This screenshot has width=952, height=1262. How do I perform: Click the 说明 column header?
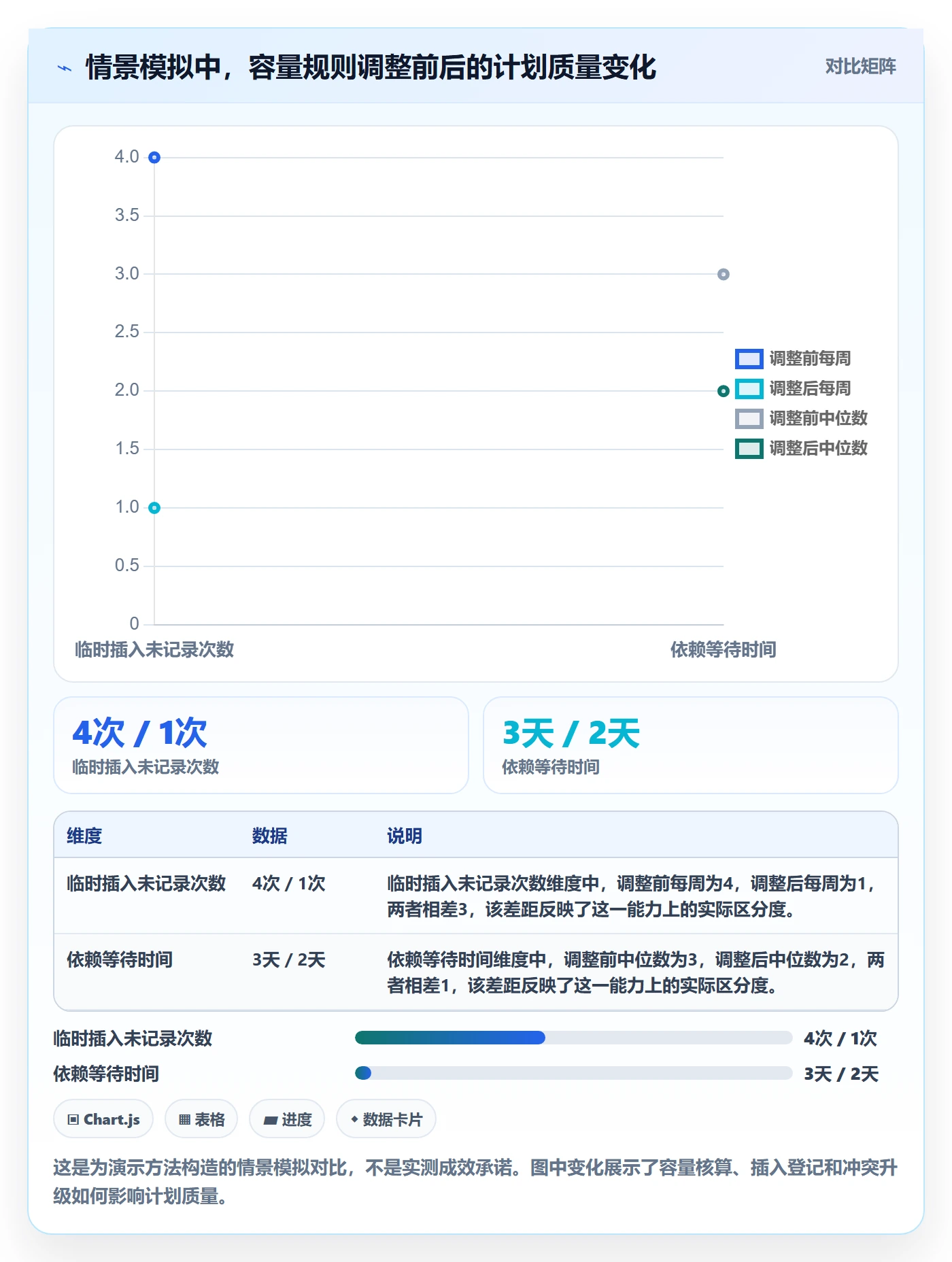(x=405, y=836)
